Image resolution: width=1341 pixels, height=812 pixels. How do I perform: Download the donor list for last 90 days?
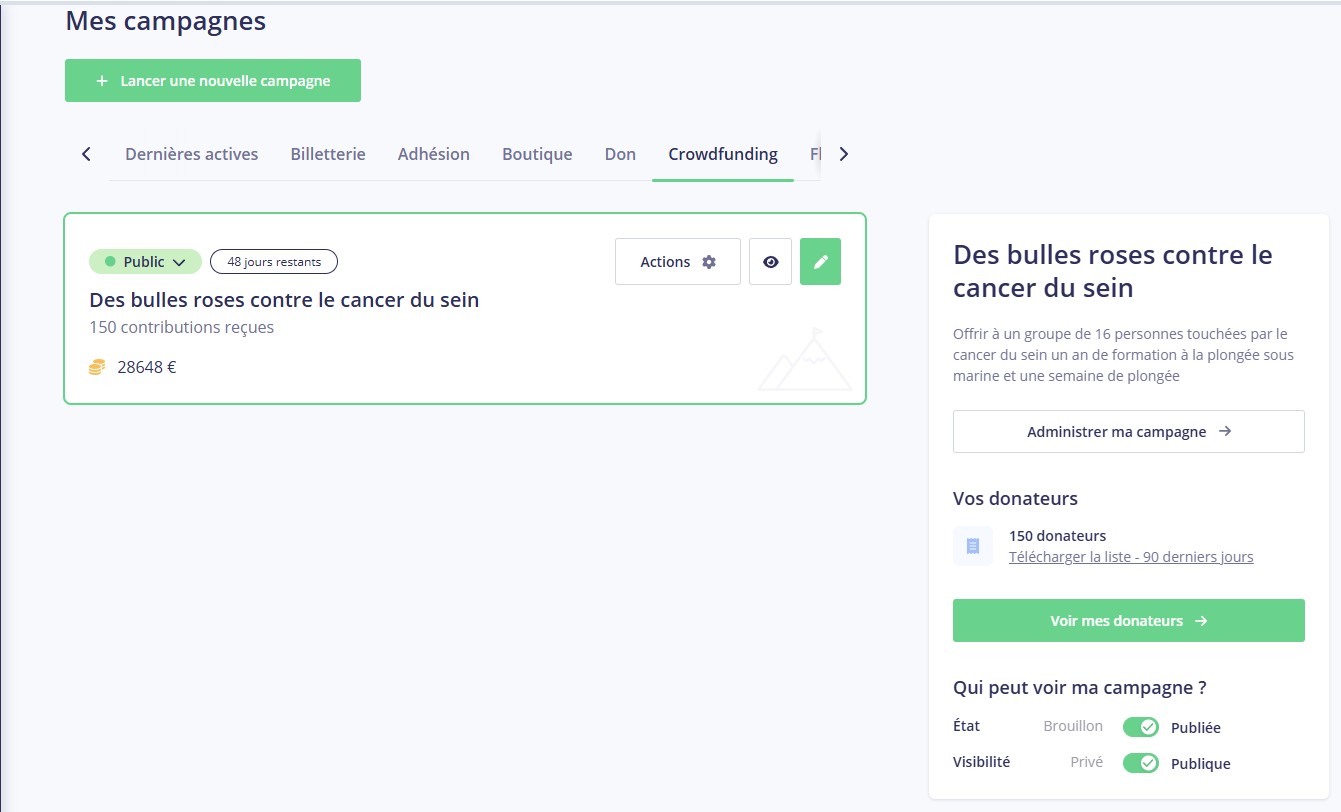coord(1130,557)
